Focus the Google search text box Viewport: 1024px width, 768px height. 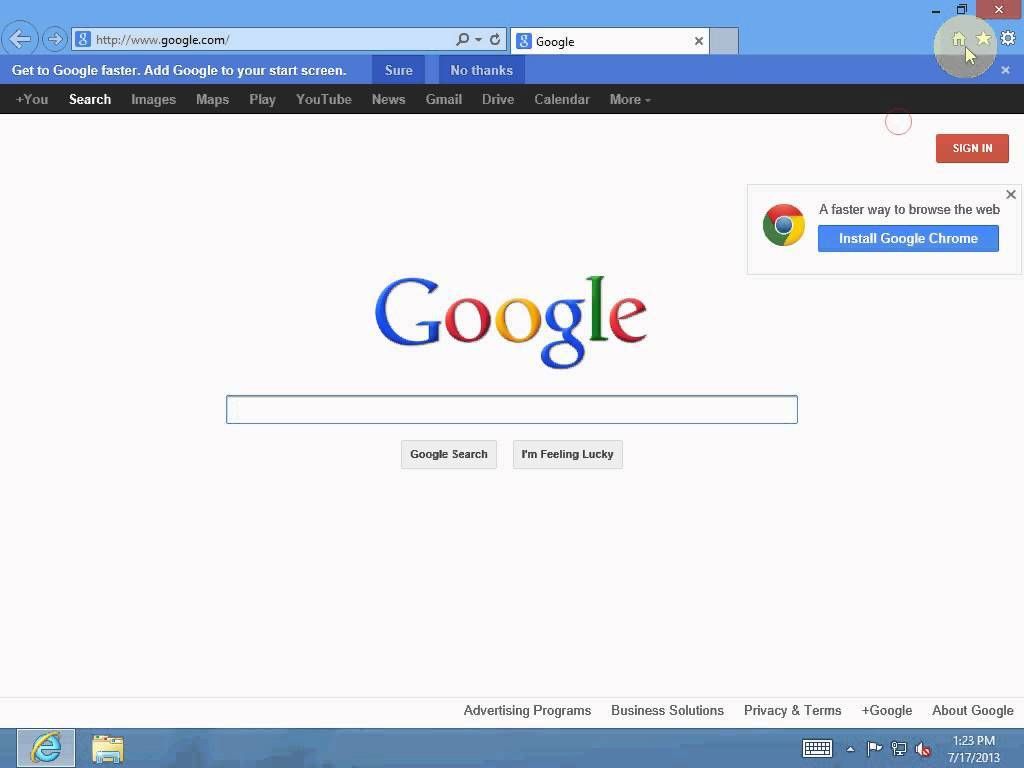[511, 409]
